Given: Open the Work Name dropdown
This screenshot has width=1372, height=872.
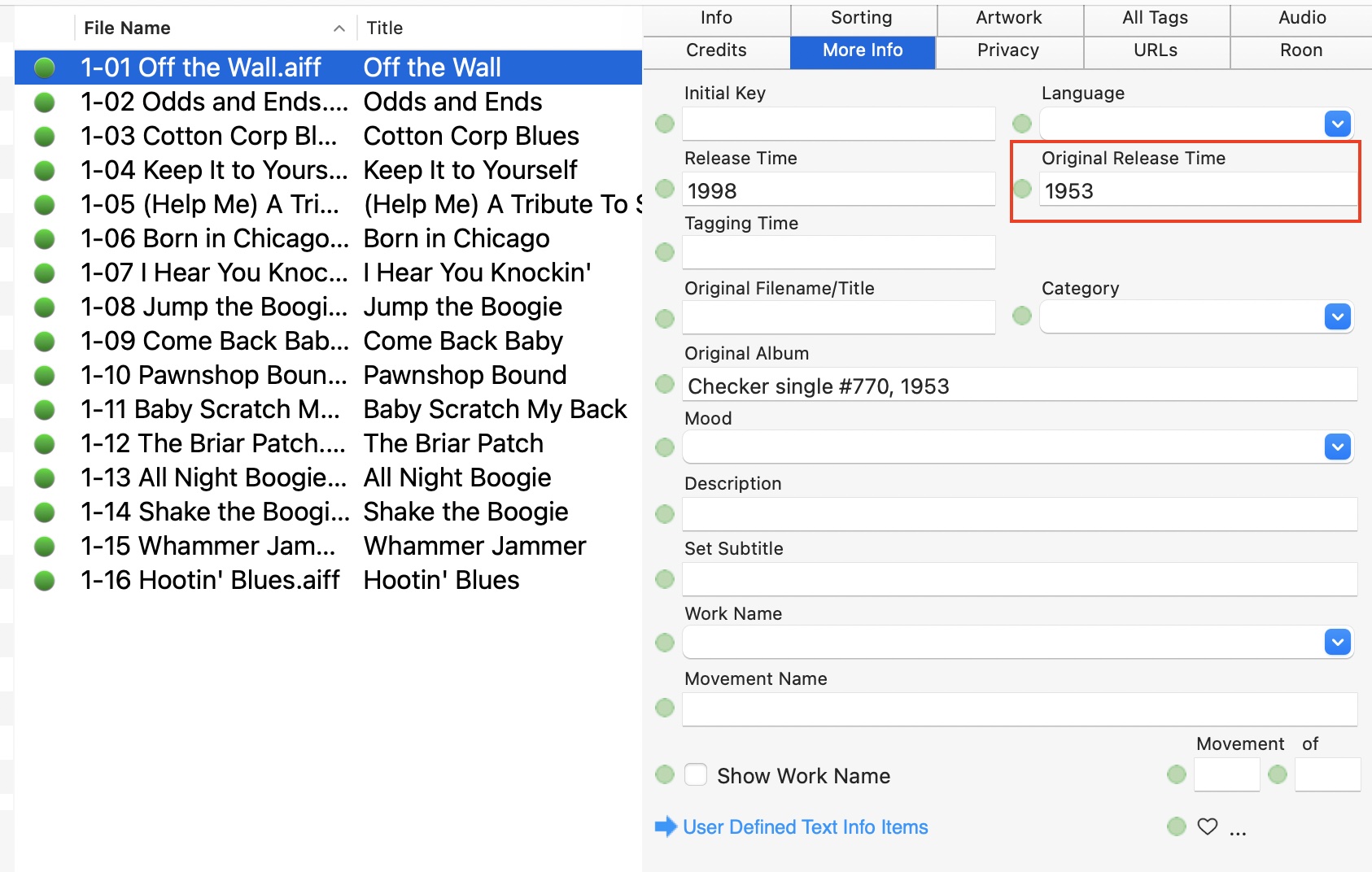Looking at the screenshot, I should pyautogui.click(x=1338, y=642).
